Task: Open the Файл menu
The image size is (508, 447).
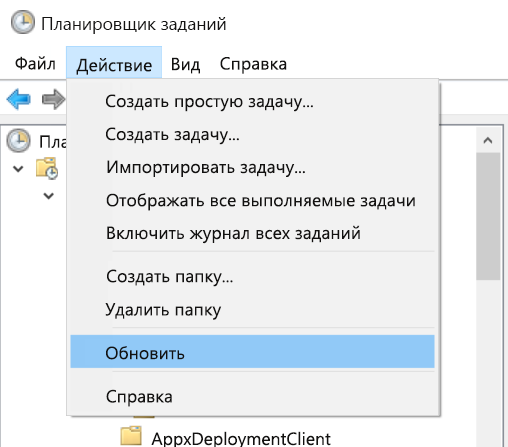Action: [x=35, y=64]
